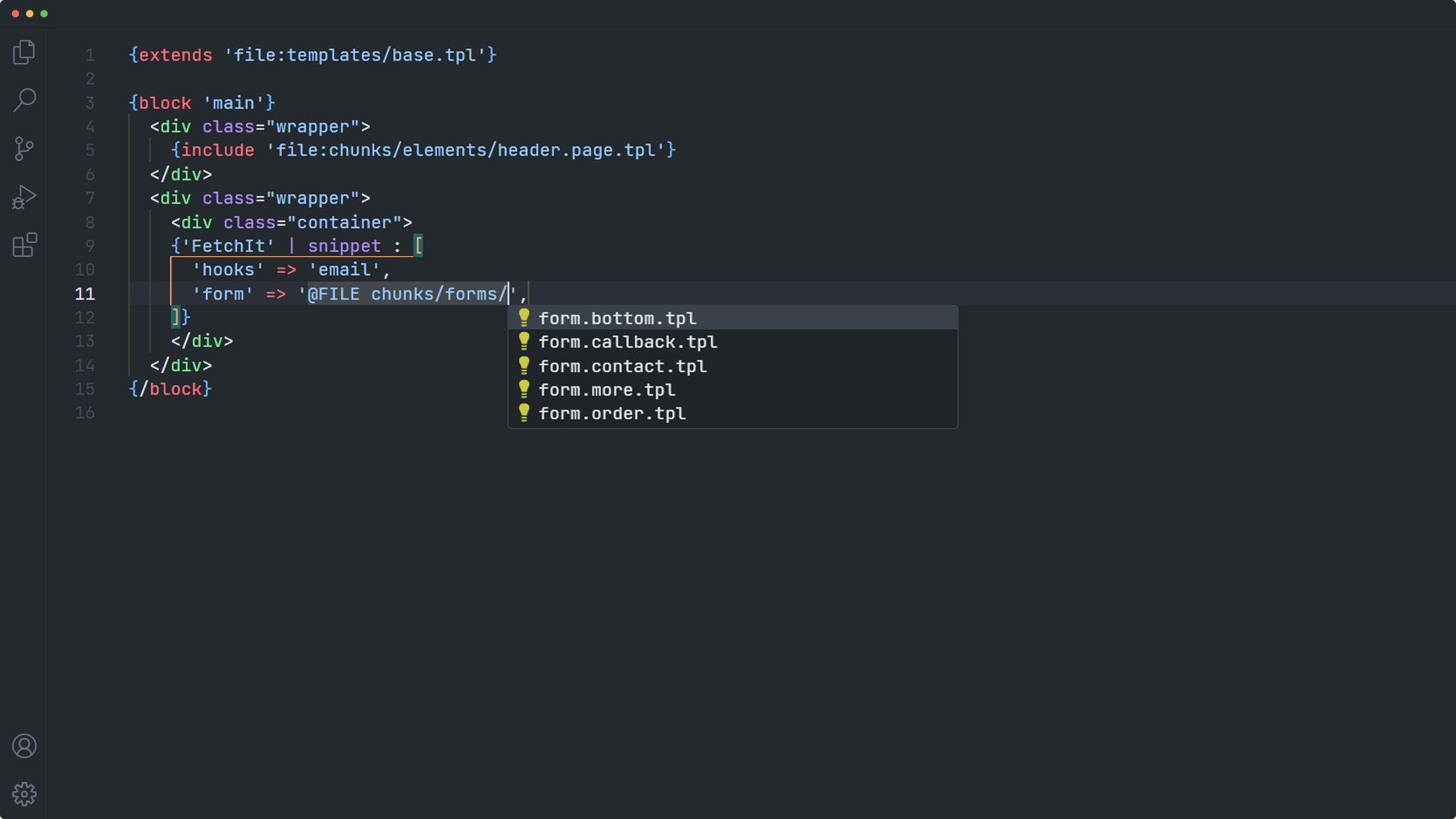Open the Source Control icon
Viewport: 1456px width, 819px height.
[24, 148]
